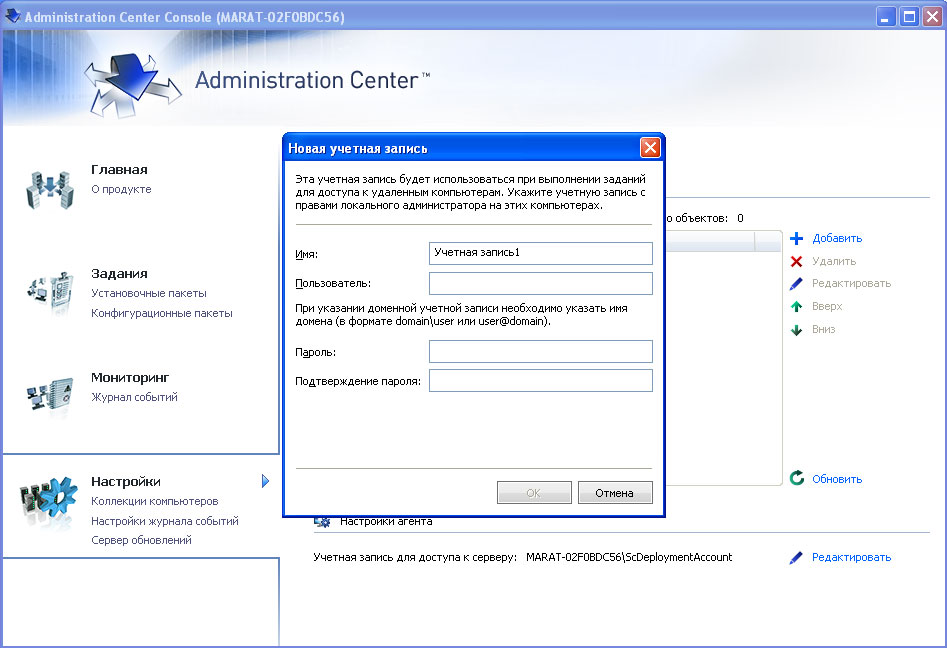Open Установочные пакеты
The image size is (947, 648).
coord(149,293)
